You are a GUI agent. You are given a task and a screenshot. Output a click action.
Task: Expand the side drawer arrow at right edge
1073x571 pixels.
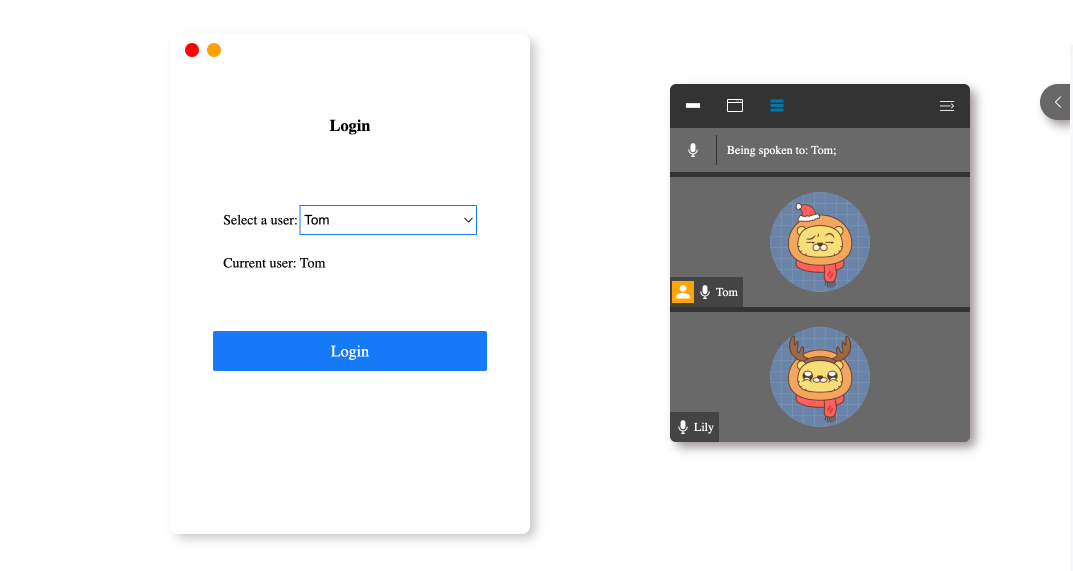(1057, 102)
